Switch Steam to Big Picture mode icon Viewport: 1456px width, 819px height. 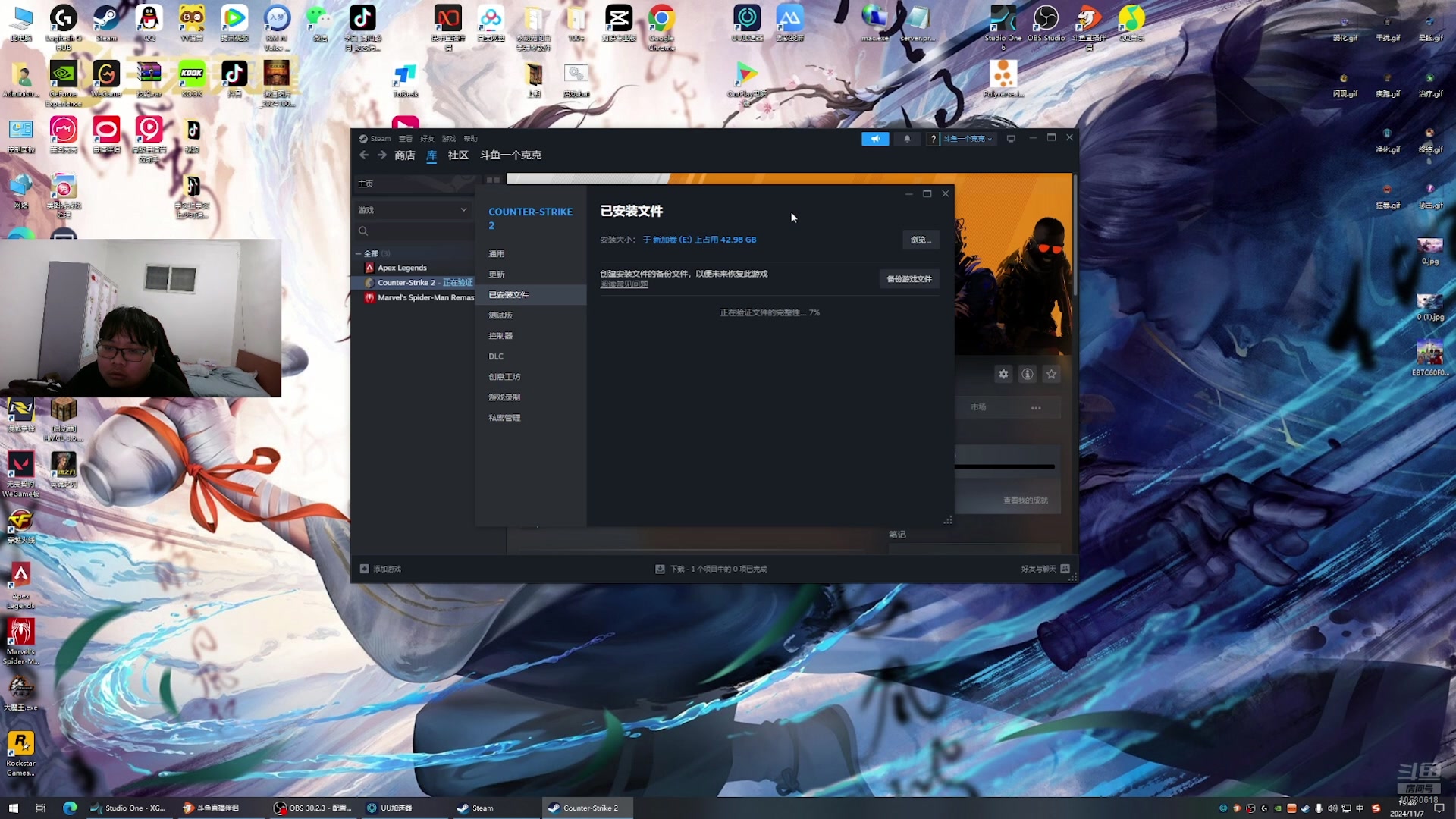coord(1011,139)
